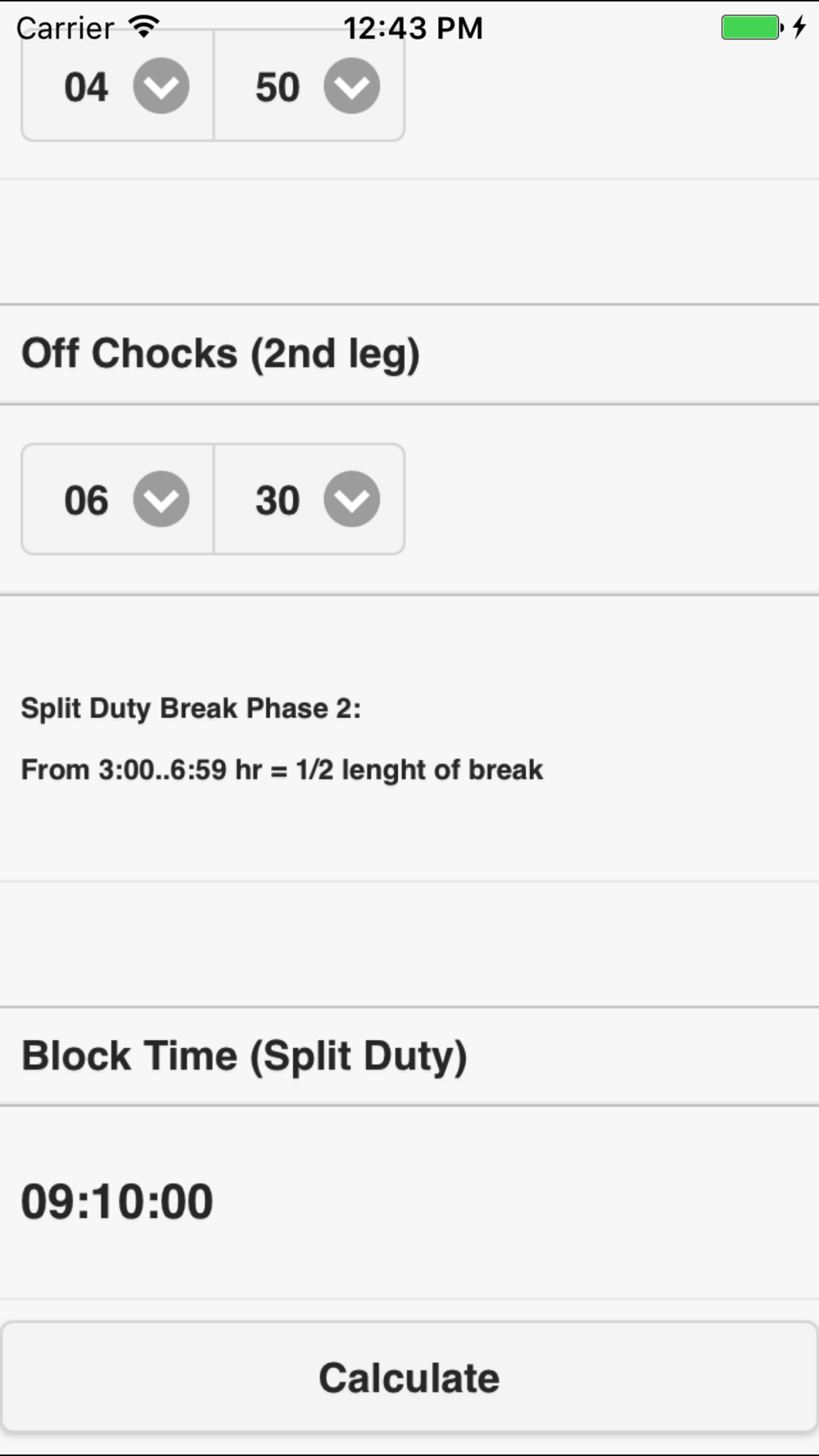Tap the Carrier label in status bar
The width and height of the screenshot is (819, 1456).
point(65,28)
